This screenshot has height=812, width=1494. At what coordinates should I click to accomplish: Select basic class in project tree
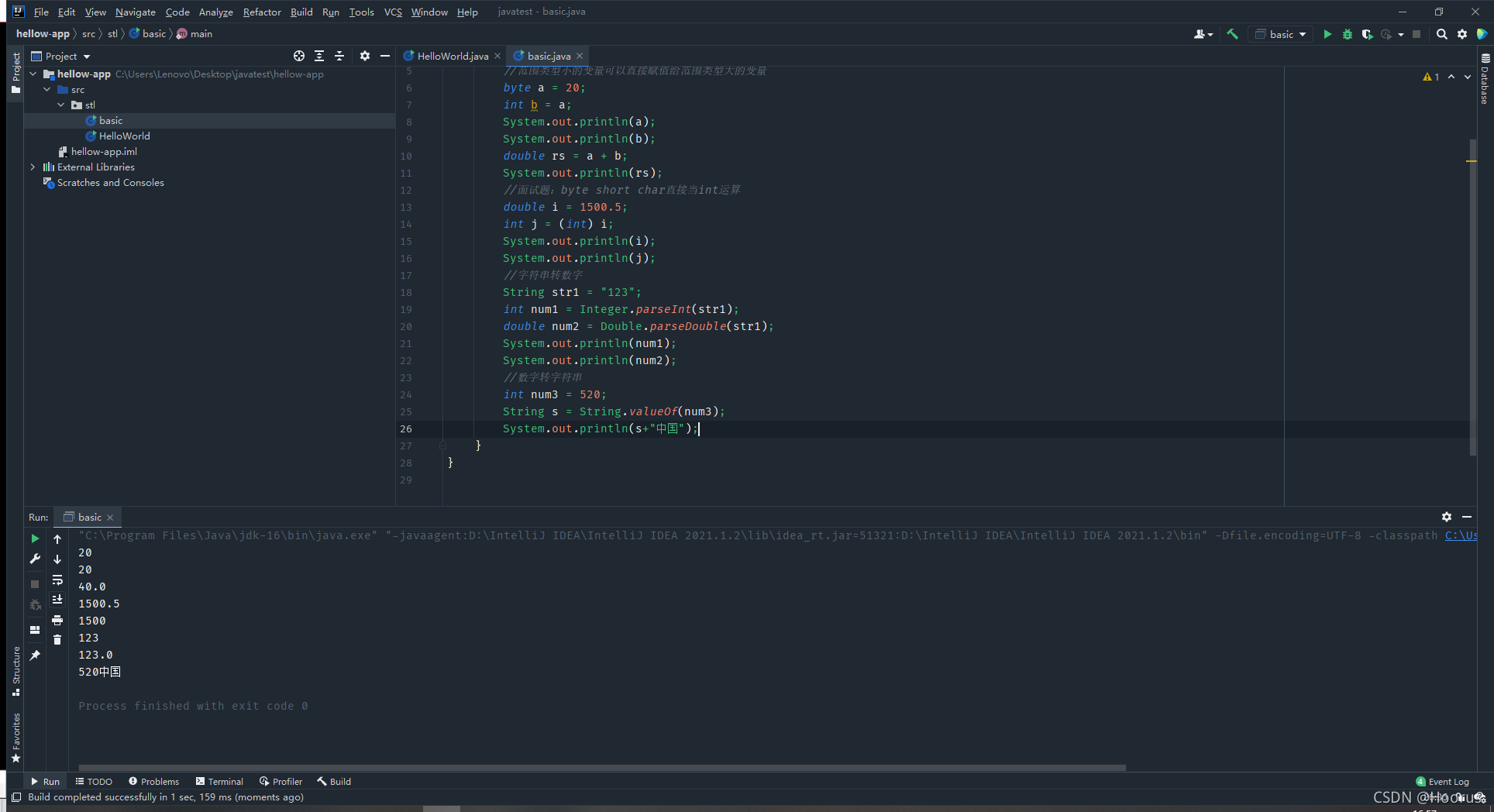point(111,121)
